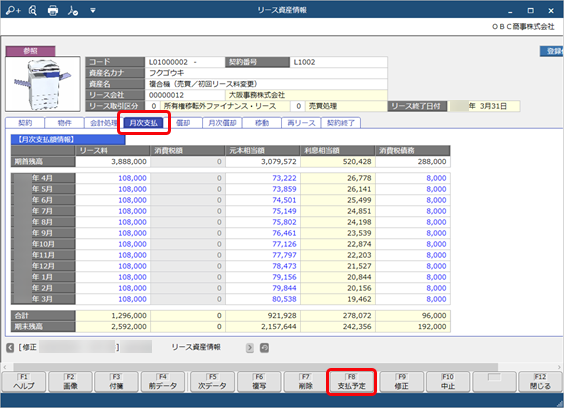Image resolution: width=564 pixels, height=408 pixels.
Task: Click the F8 支払予定 button
Action: 351,382
